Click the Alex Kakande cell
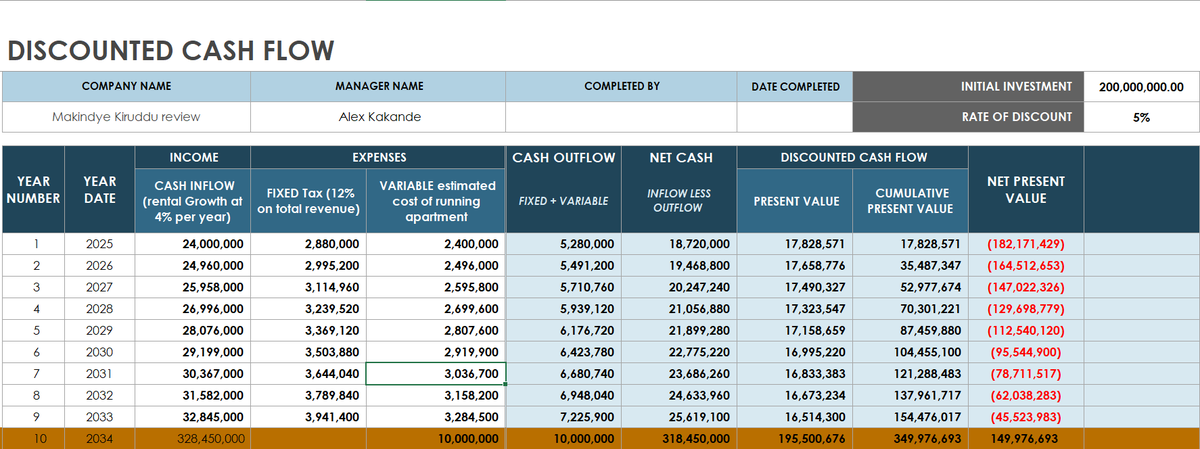The image size is (1200, 449). [x=378, y=117]
